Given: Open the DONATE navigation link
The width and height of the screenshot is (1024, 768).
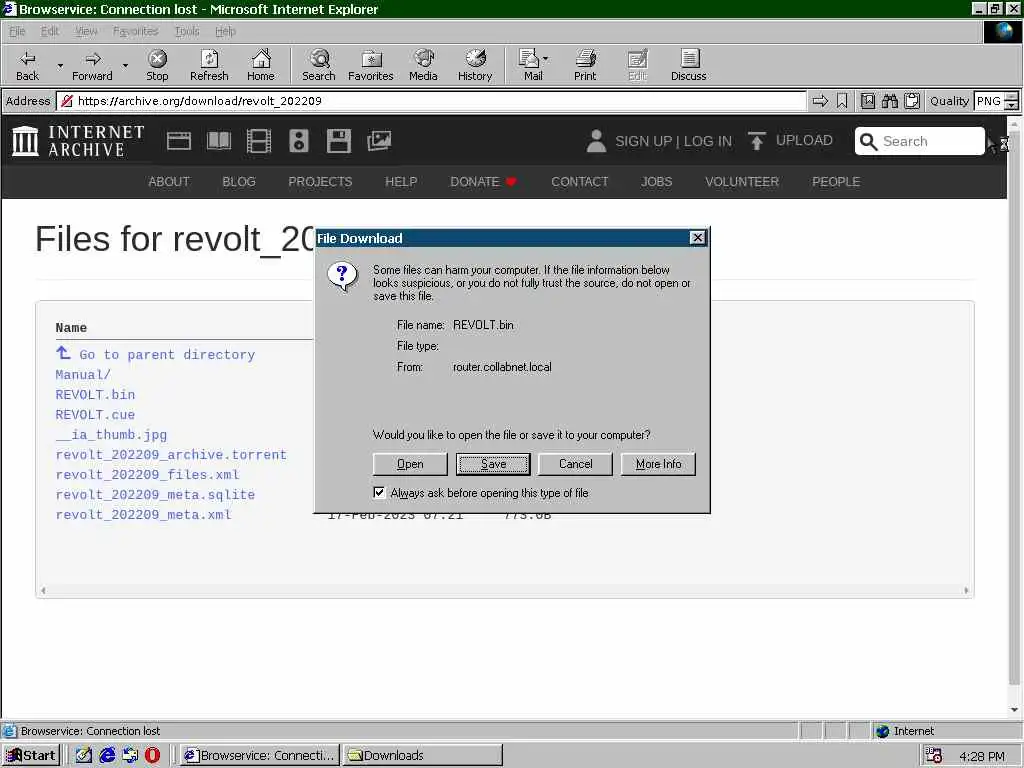Looking at the screenshot, I should pos(483,182).
